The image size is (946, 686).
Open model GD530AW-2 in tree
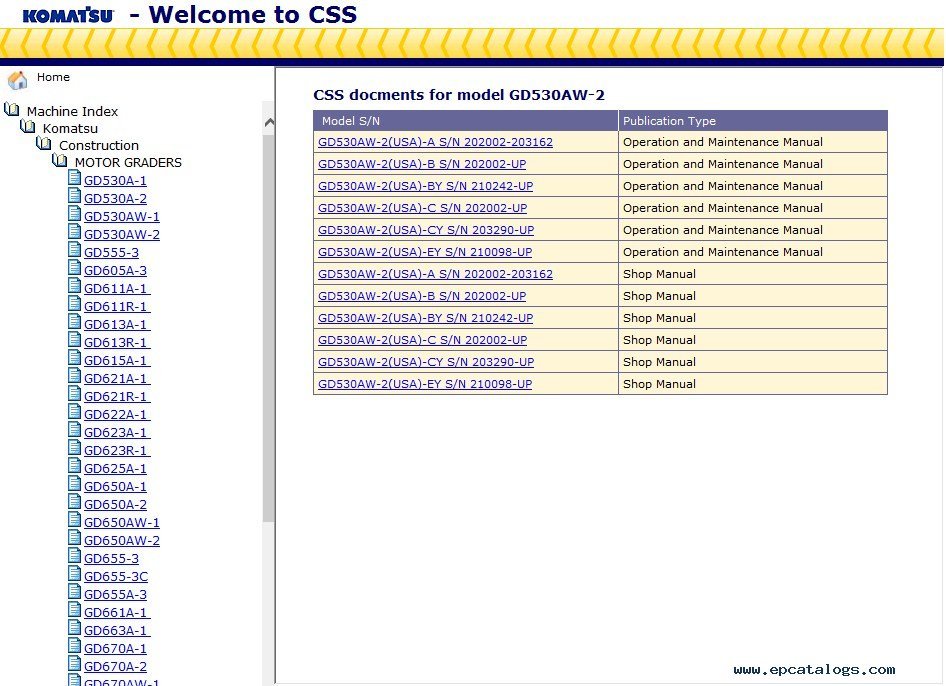tap(122, 235)
